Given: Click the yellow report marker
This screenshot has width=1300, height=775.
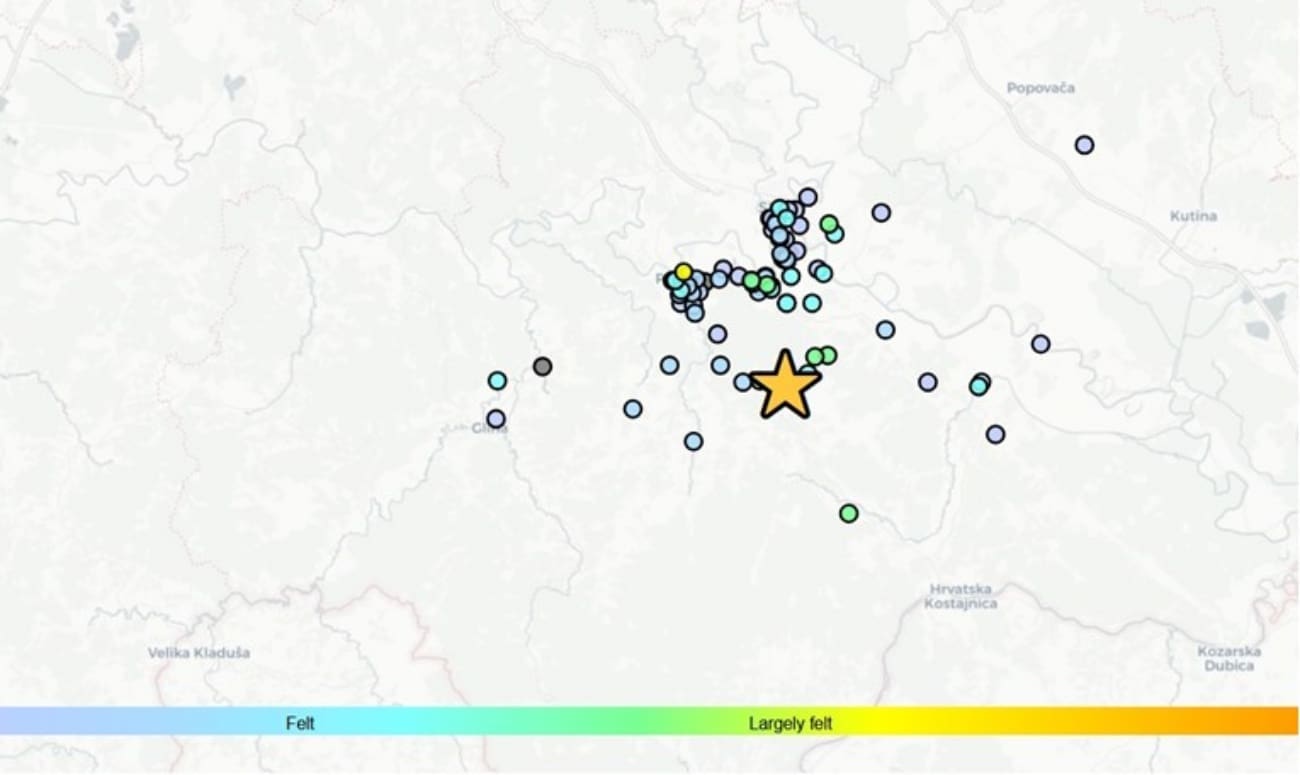Looking at the screenshot, I should [x=683, y=271].
